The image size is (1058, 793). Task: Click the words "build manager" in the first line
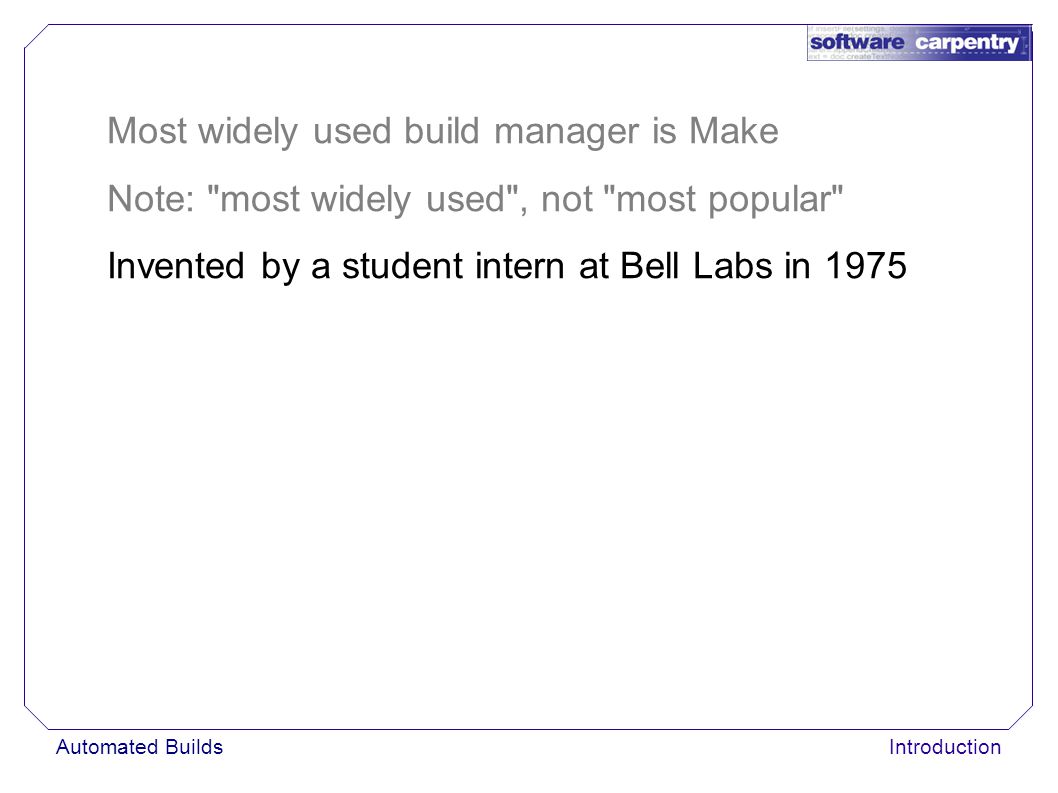click(522, 132)
